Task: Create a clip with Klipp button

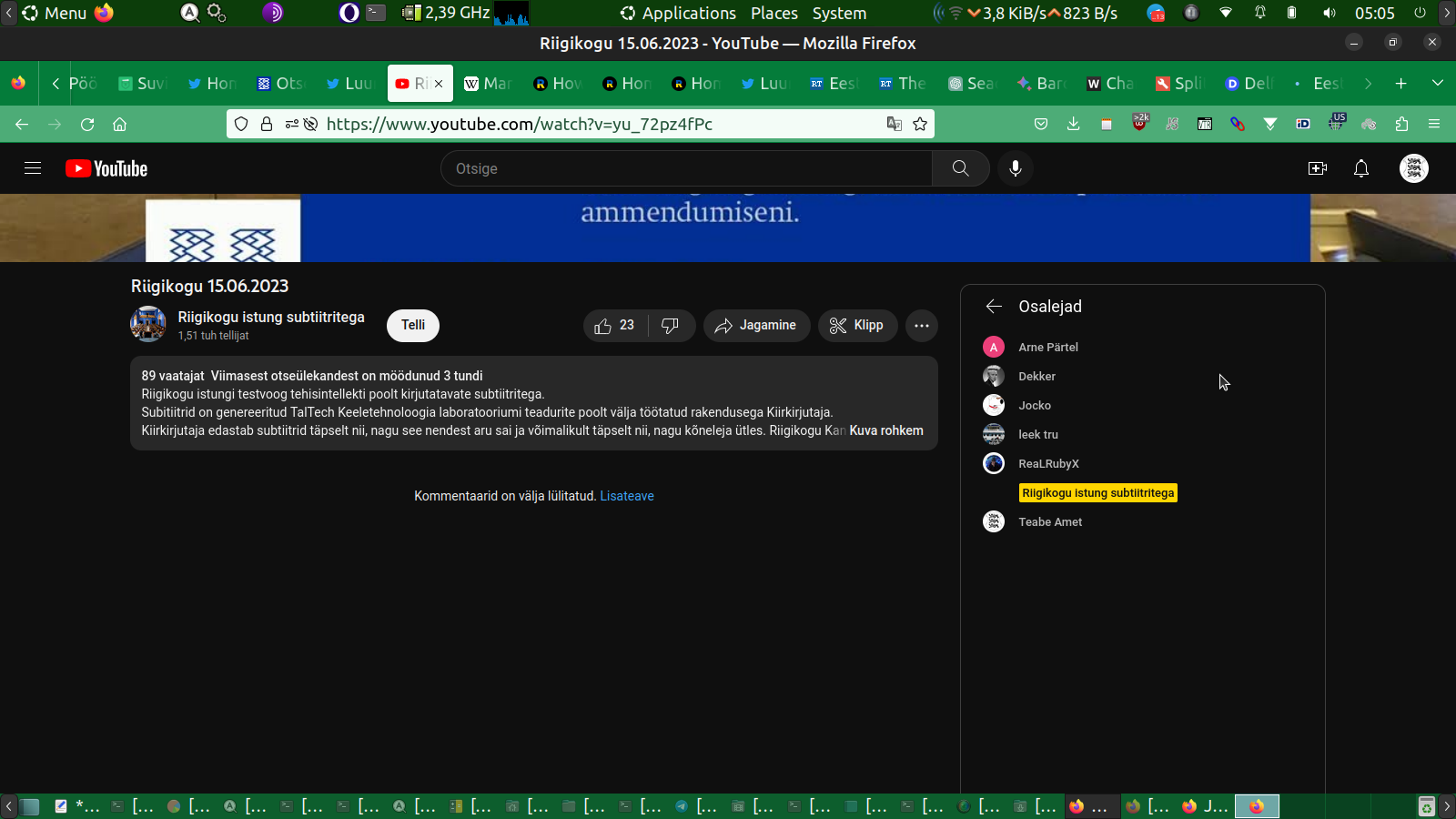Action: click(857, 326)
